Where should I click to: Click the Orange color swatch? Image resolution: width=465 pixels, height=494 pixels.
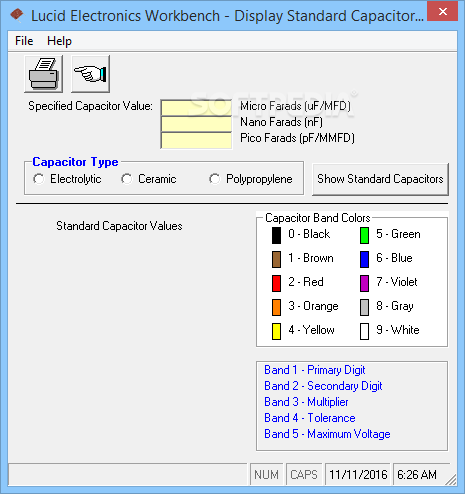(276, 307)
